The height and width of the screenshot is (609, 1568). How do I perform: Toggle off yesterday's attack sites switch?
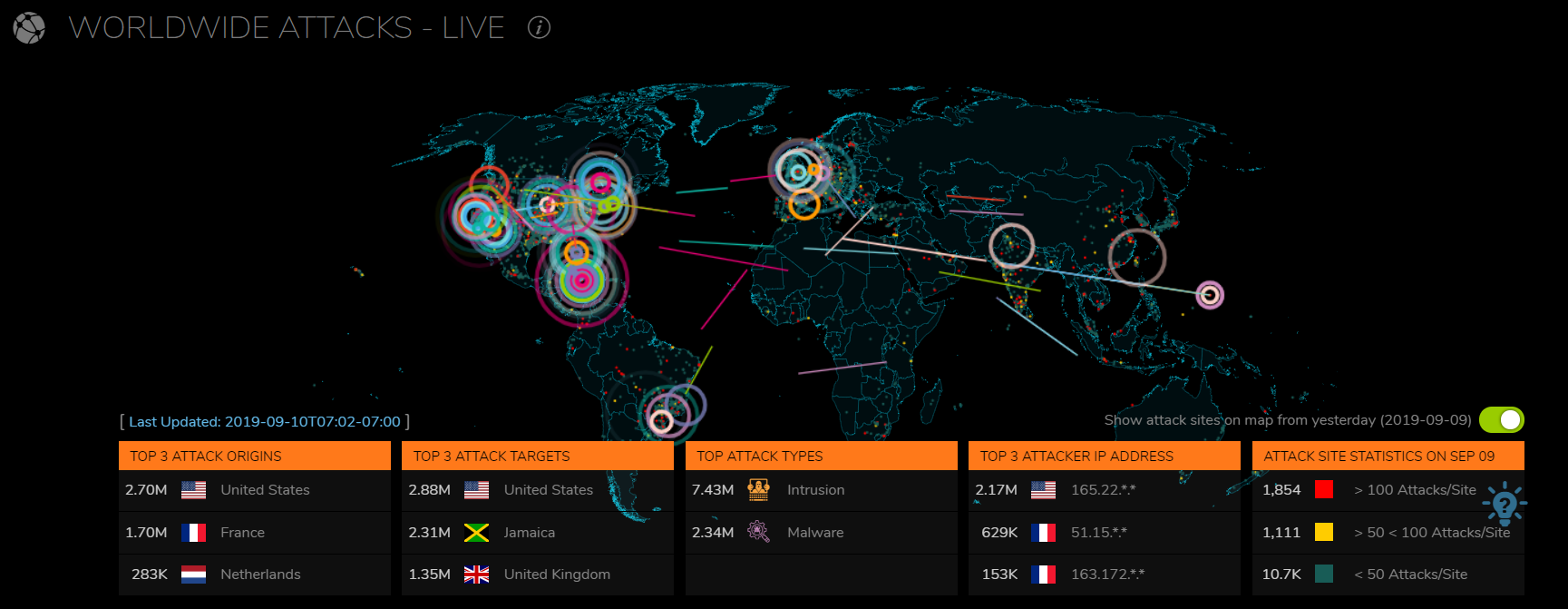(x=1501, y=420)
